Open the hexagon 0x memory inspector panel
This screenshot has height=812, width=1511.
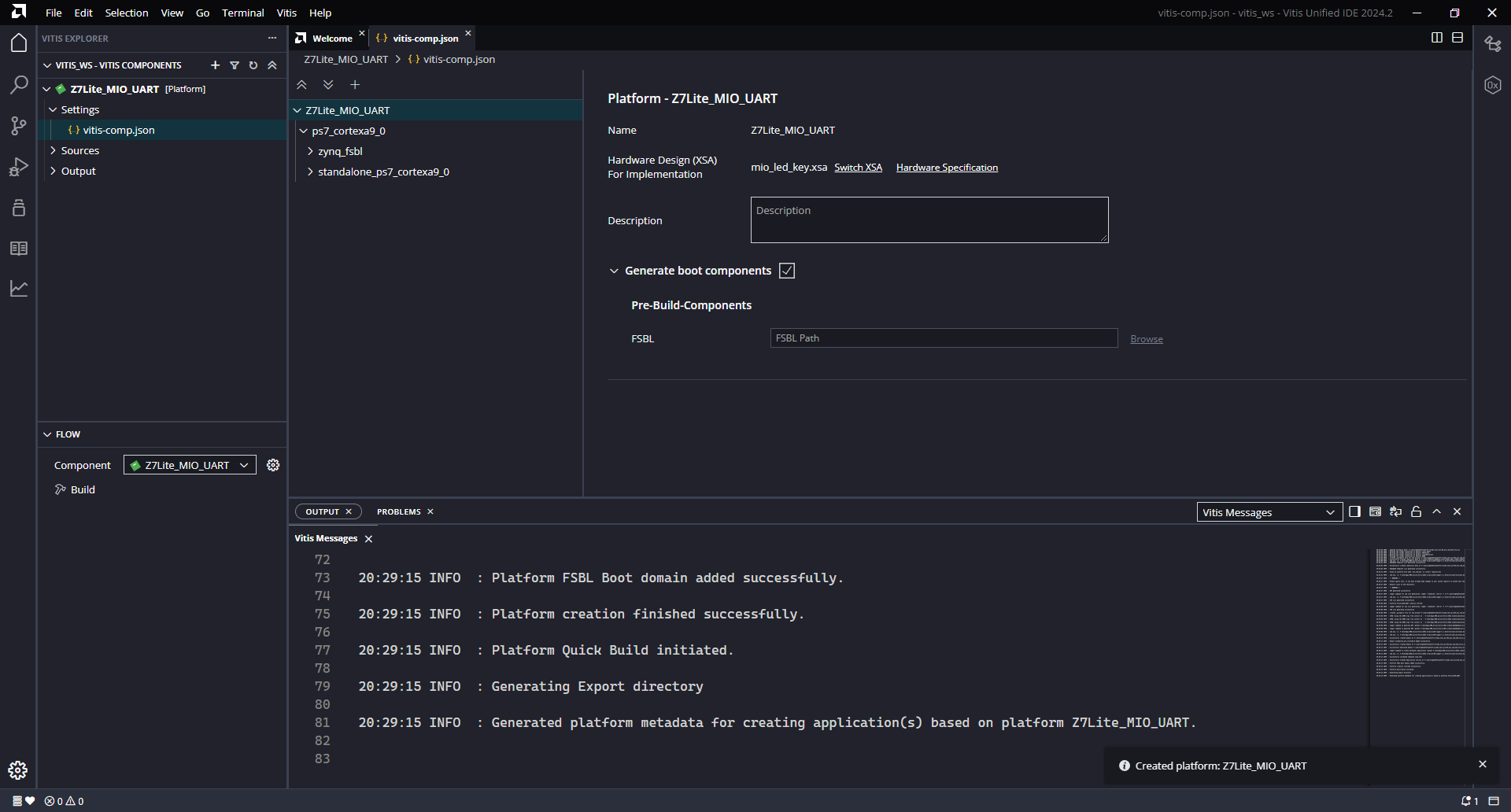click(x=1493, y=85)
